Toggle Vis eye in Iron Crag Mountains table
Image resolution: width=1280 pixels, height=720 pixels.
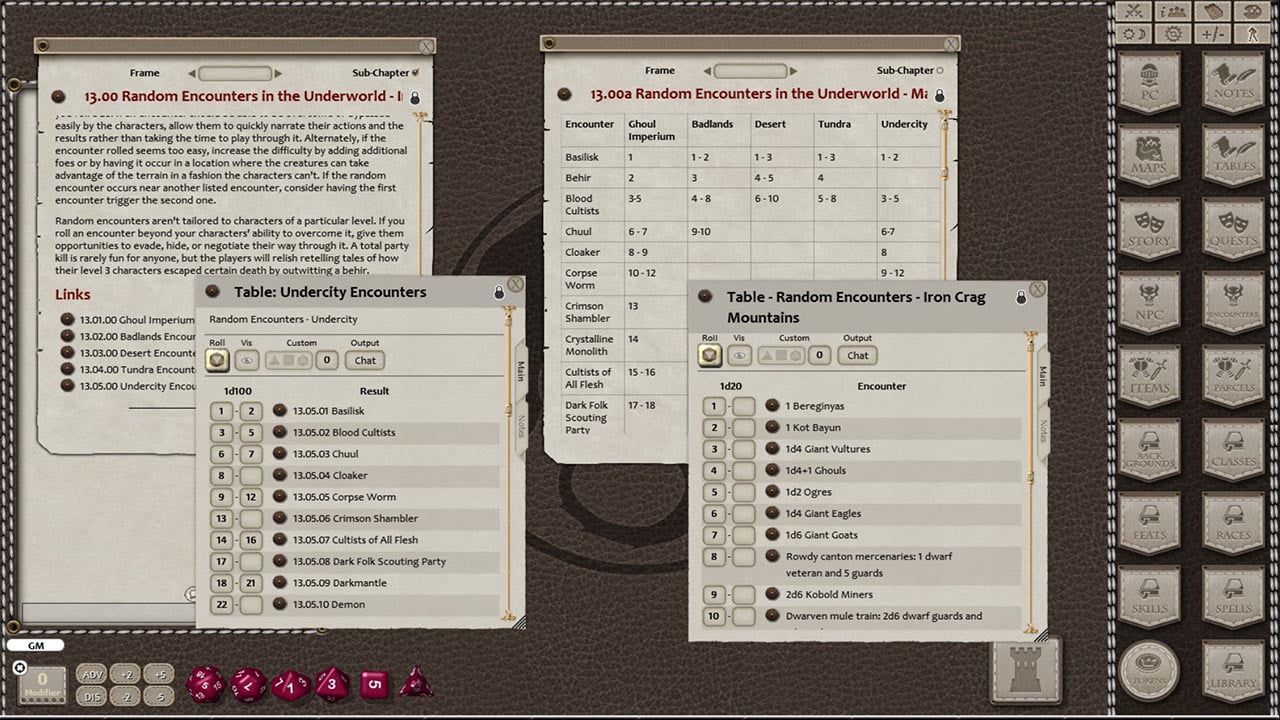click(x=739, y=355)
